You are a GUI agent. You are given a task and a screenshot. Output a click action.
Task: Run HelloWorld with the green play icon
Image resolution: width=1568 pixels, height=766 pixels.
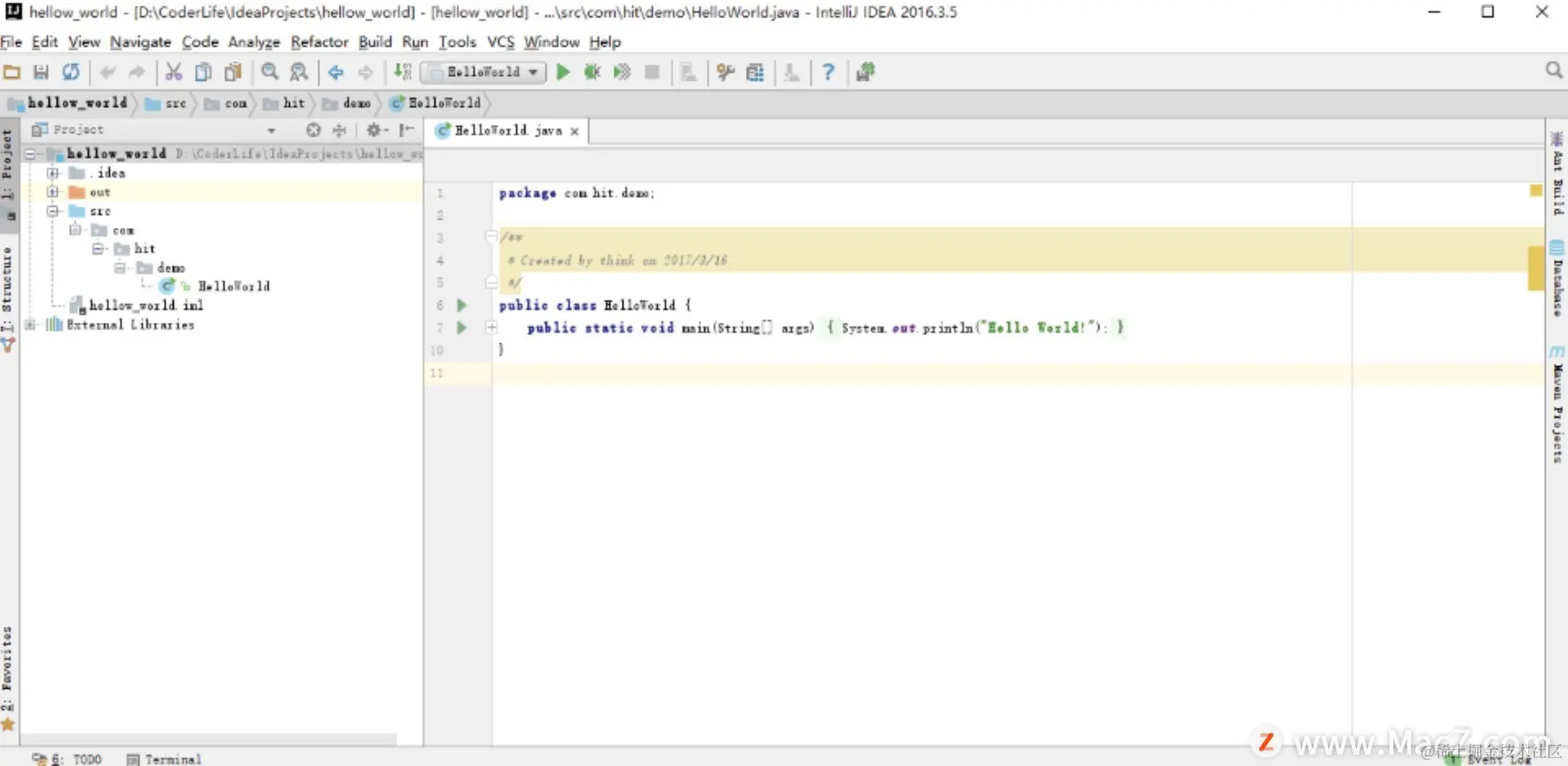click(x=563, y=72)
